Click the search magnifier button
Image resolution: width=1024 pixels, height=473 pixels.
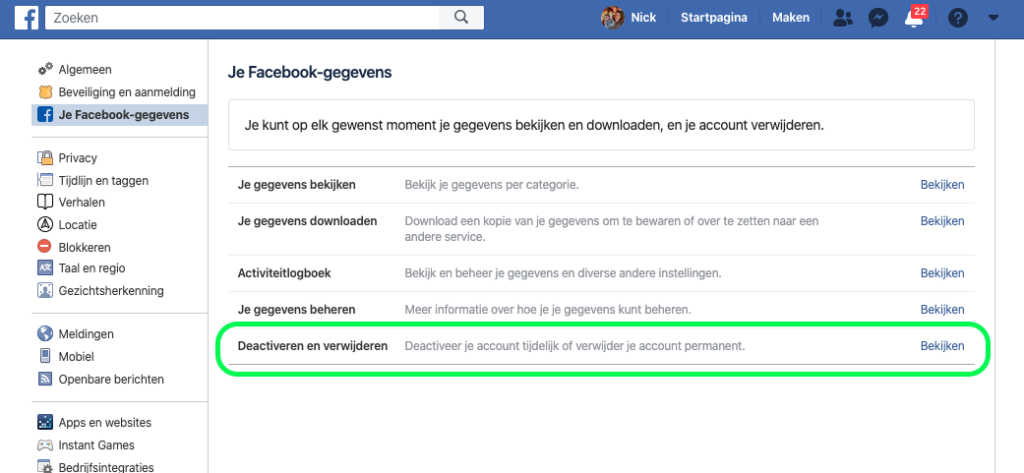coord(461,18)
